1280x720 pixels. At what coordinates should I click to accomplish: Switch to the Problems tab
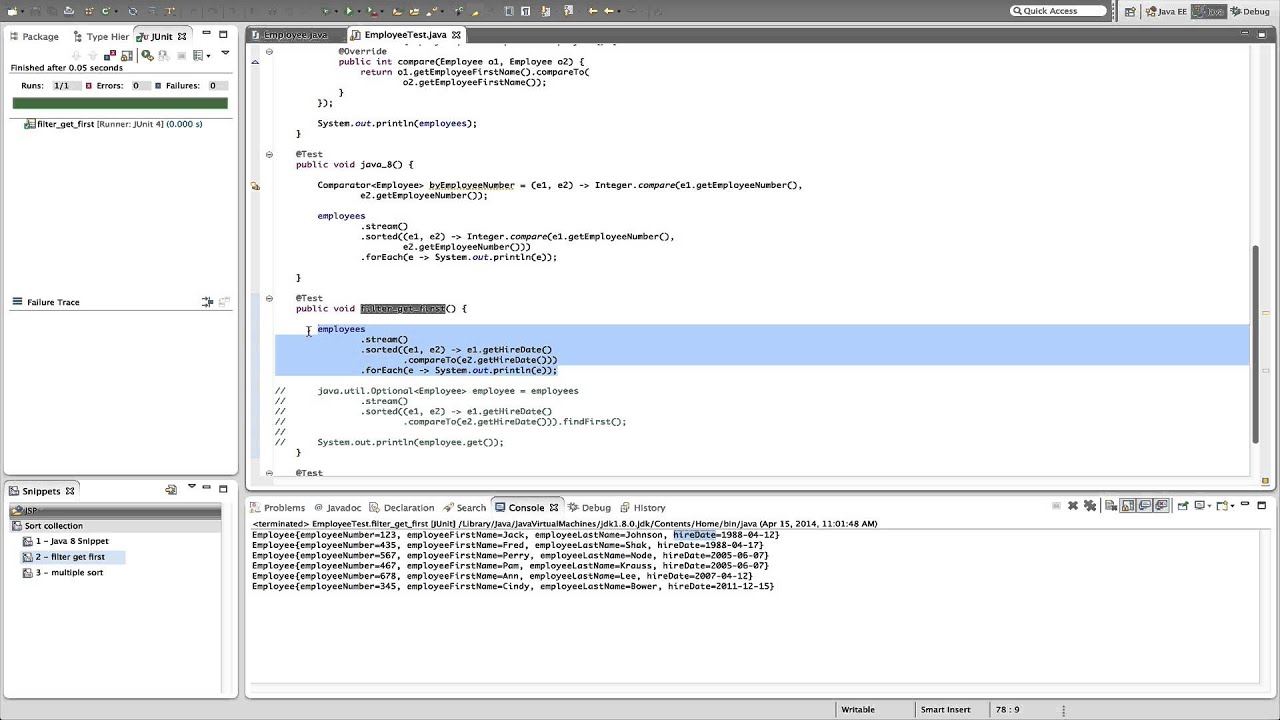point(277,507)
